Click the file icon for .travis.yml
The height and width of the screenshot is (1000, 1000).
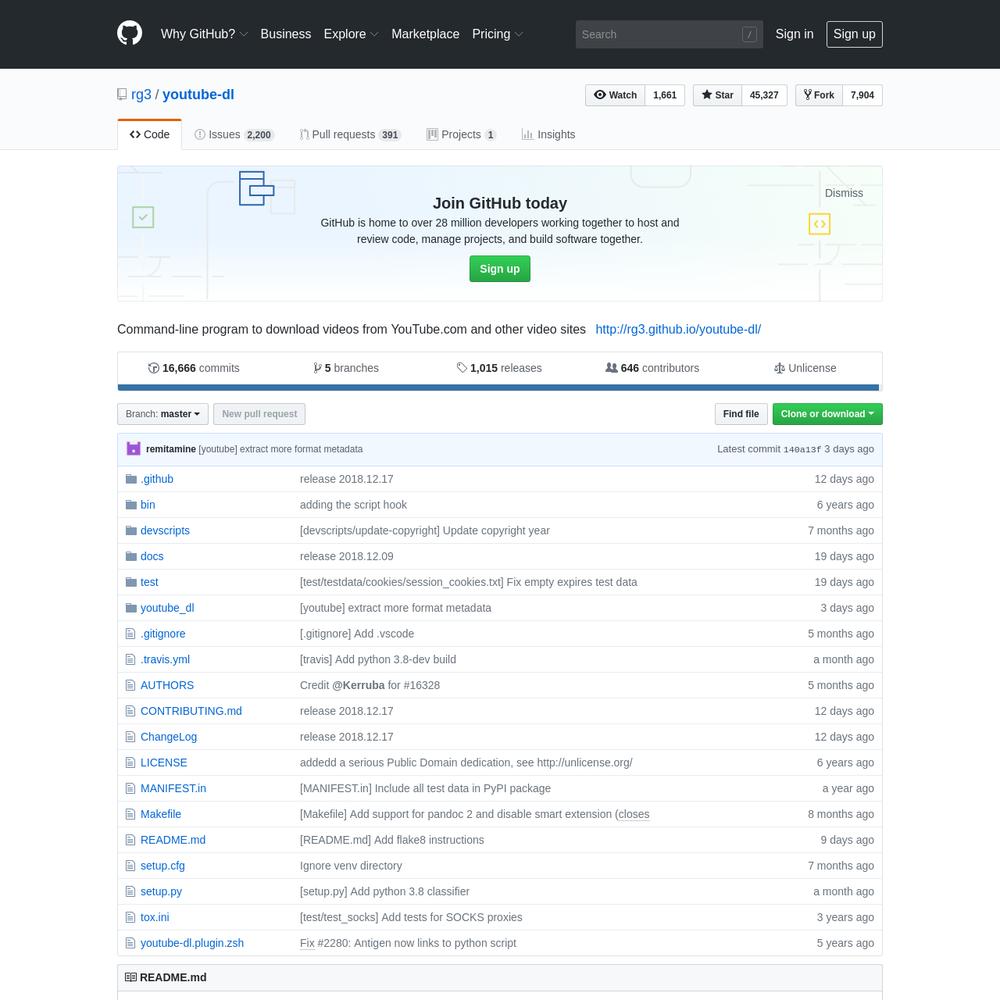coord(131,659)
